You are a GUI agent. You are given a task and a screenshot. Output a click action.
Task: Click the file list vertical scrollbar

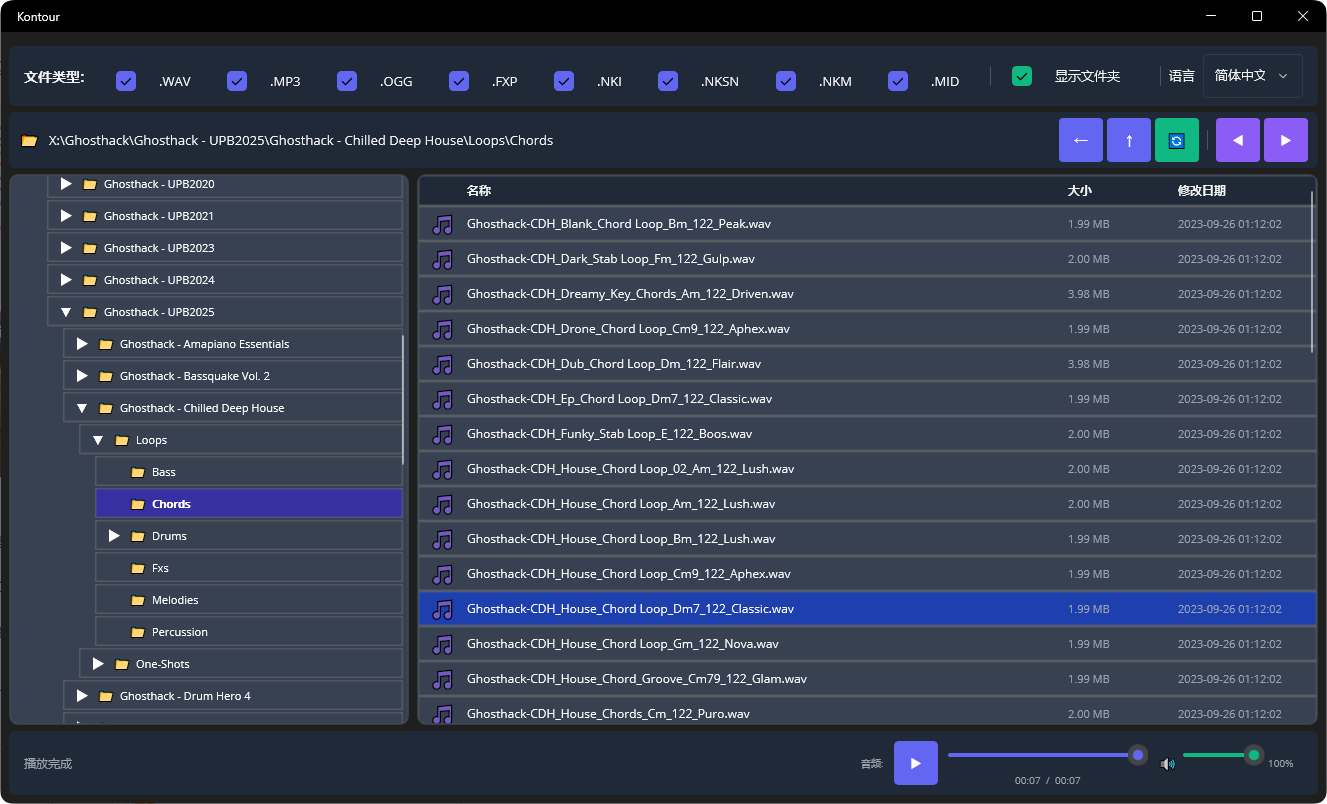click(x=1313, y=270)
